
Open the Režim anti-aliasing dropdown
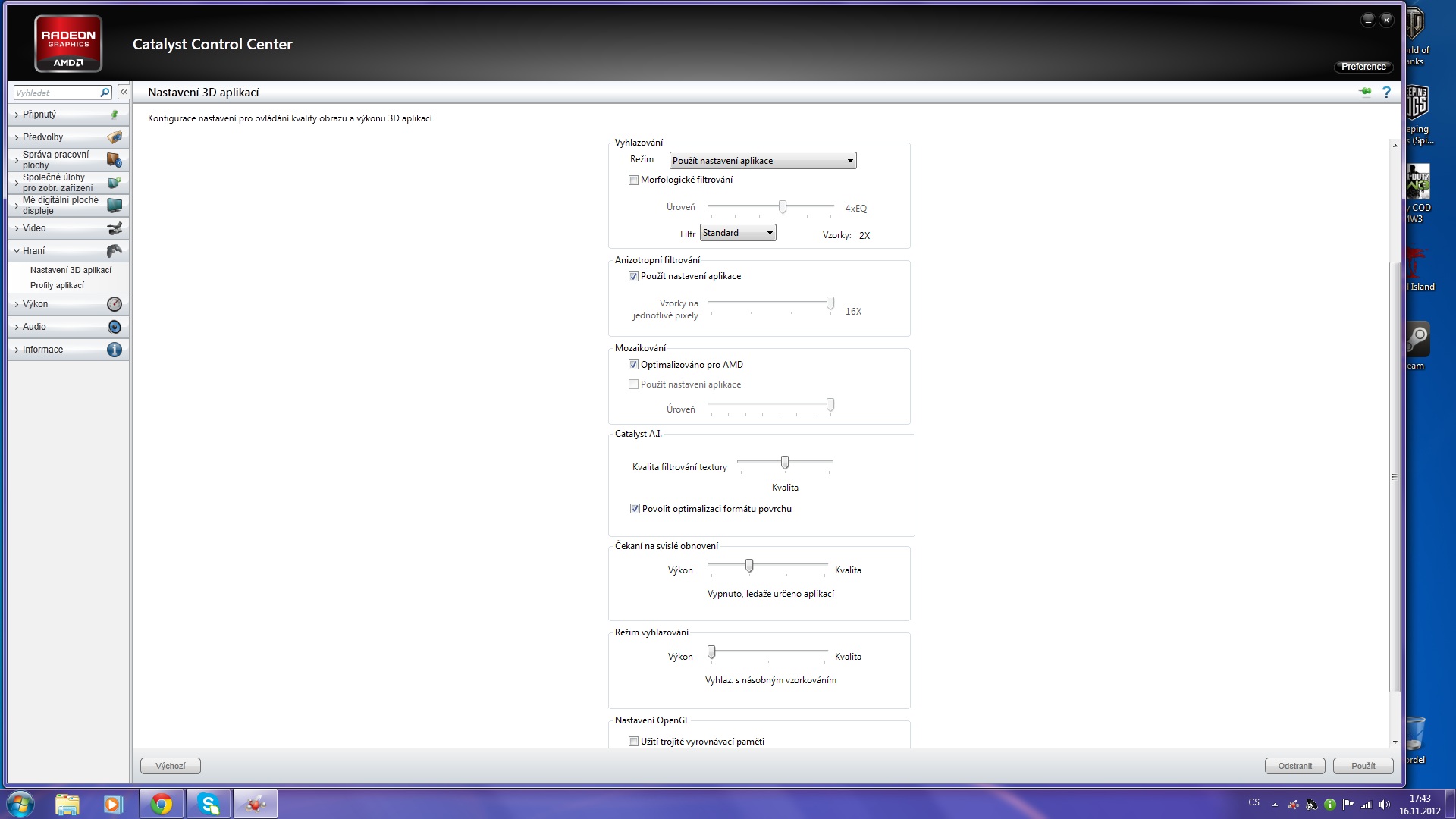(x=763, y=161)
